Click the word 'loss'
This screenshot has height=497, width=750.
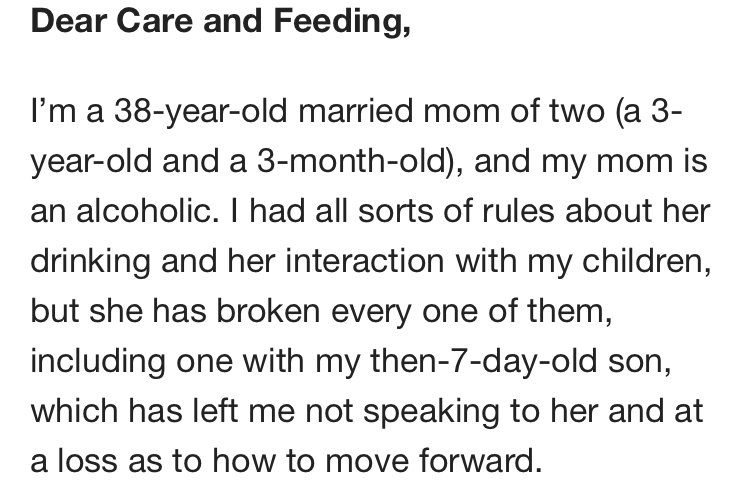point(87,462)
